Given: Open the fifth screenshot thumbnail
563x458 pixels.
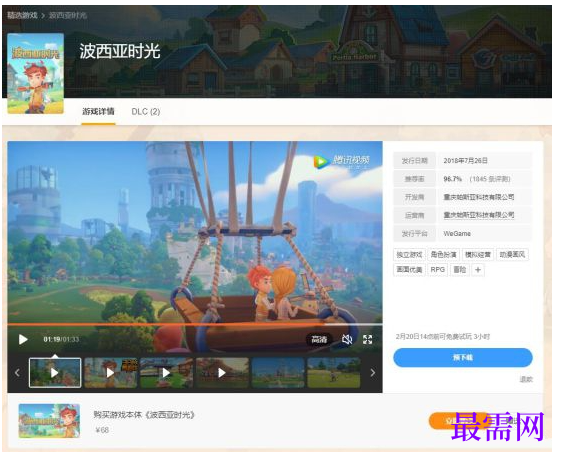Looking at the screenshot, I should (x=278, y=373).
